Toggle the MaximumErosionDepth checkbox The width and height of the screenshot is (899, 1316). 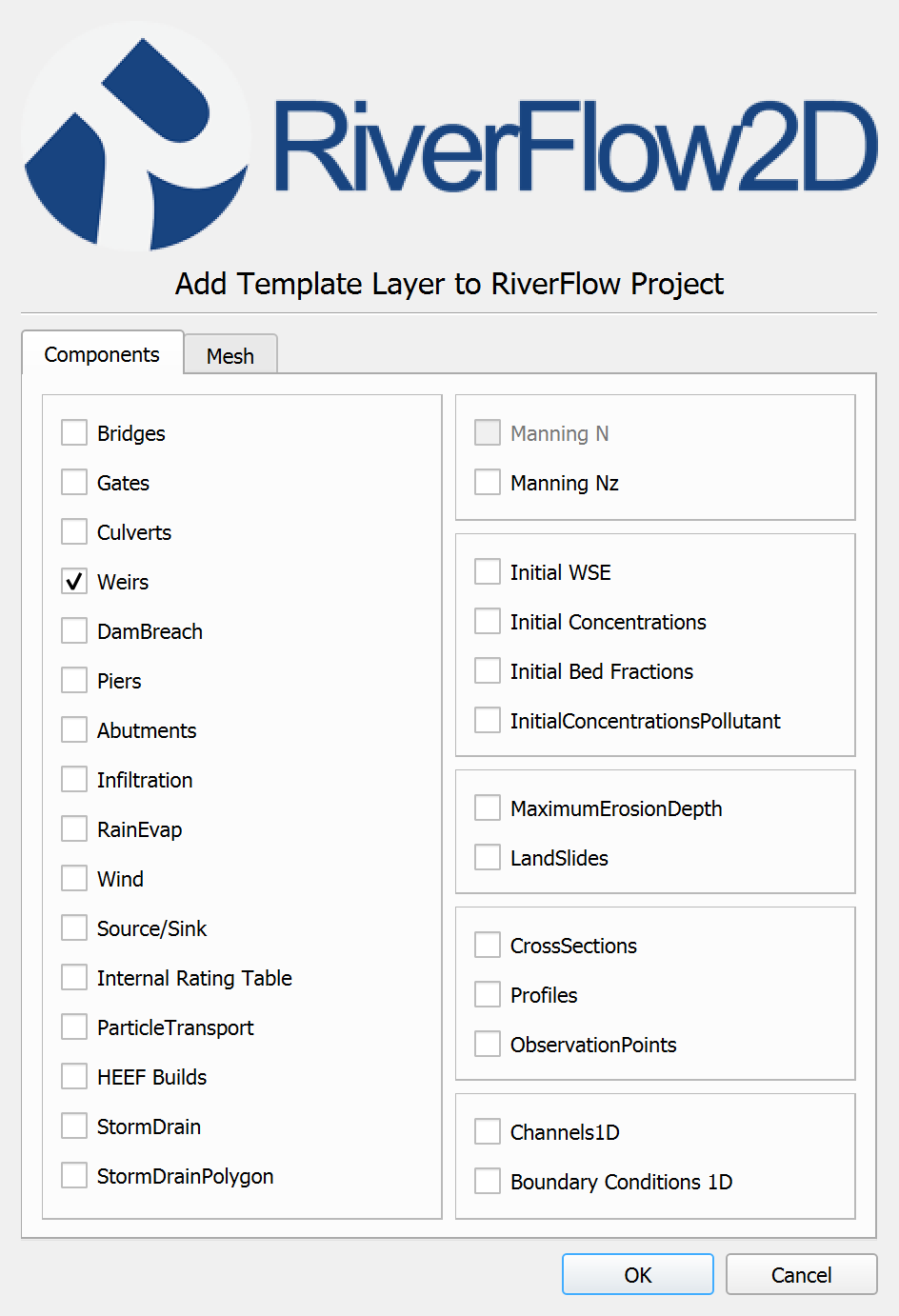click(x=488, y=808)
